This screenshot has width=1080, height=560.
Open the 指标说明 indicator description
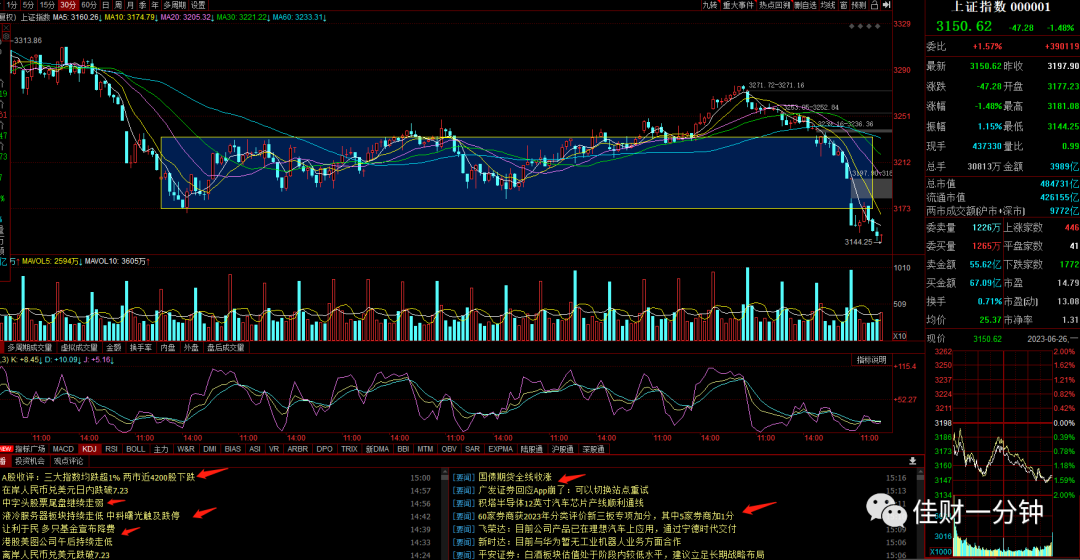point(871,360)
